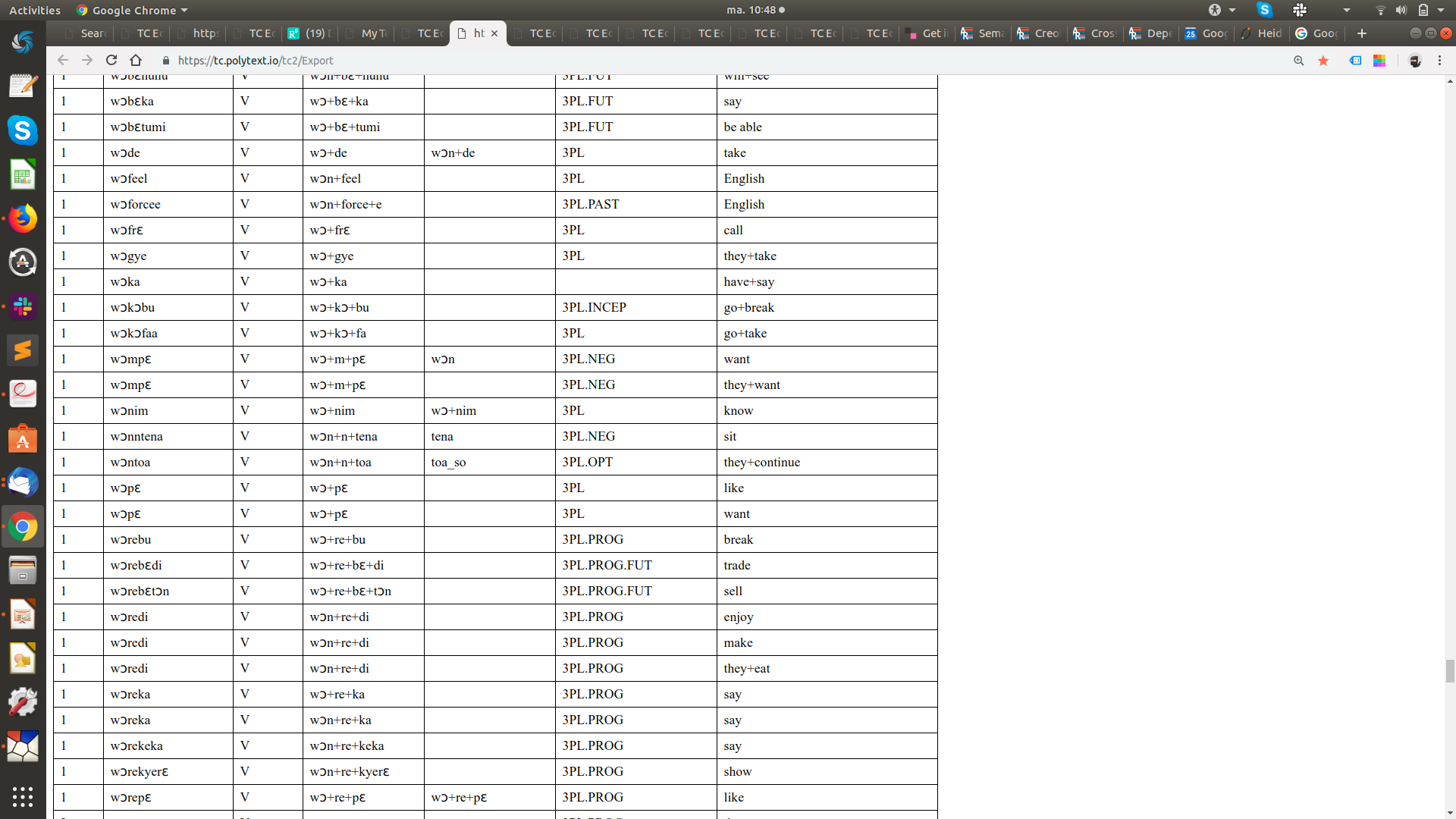This screenshot has height=819, width=1456.
Task: Open Activities overview
Action: 35,10
